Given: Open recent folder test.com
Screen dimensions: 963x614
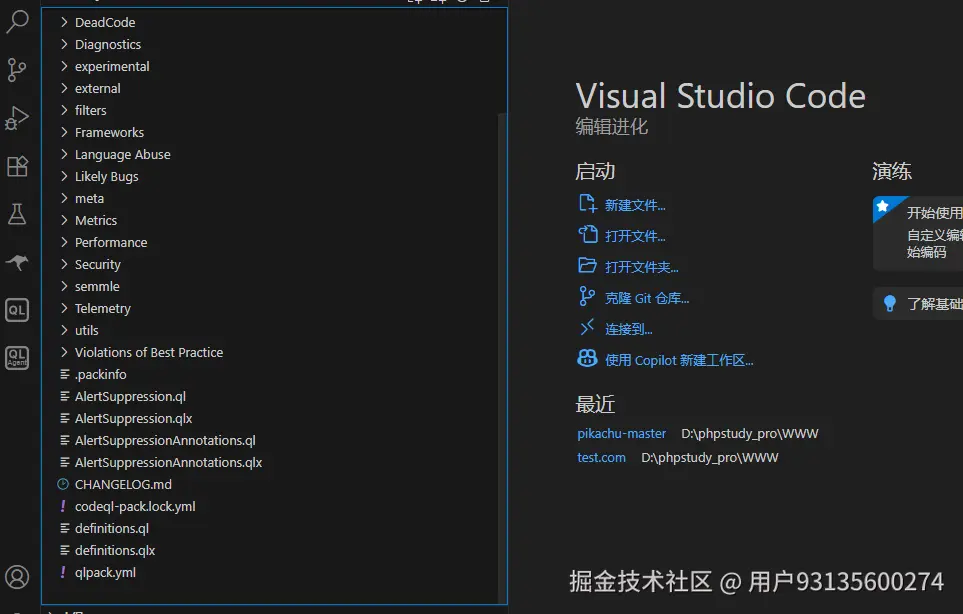Looking at the screenshot, I should point(601,457).
